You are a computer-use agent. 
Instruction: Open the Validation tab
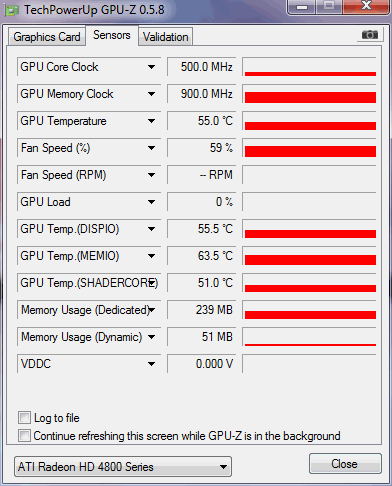click(165, 37)
